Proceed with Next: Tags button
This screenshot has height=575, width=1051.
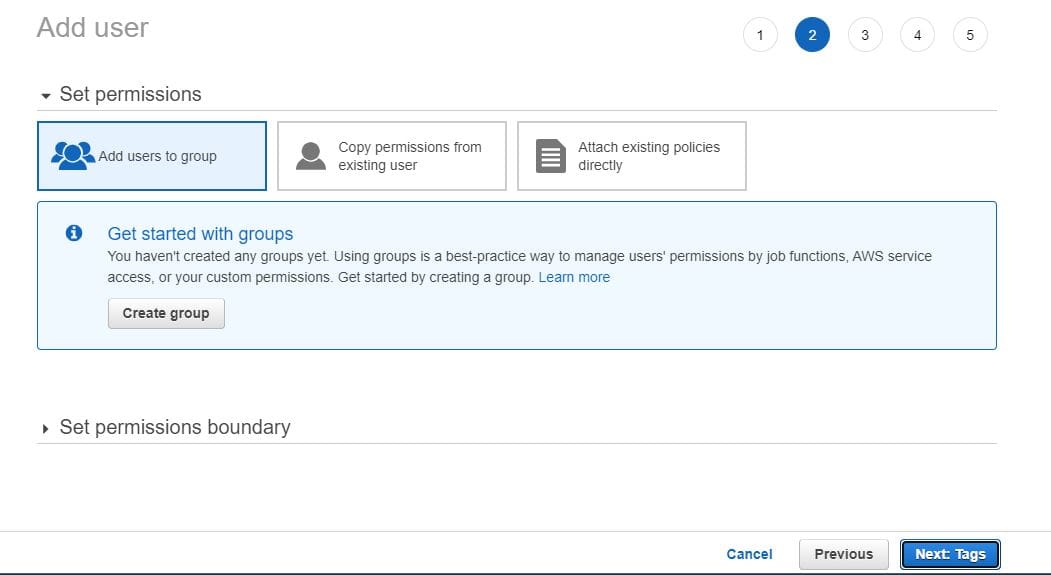(950, 554)
